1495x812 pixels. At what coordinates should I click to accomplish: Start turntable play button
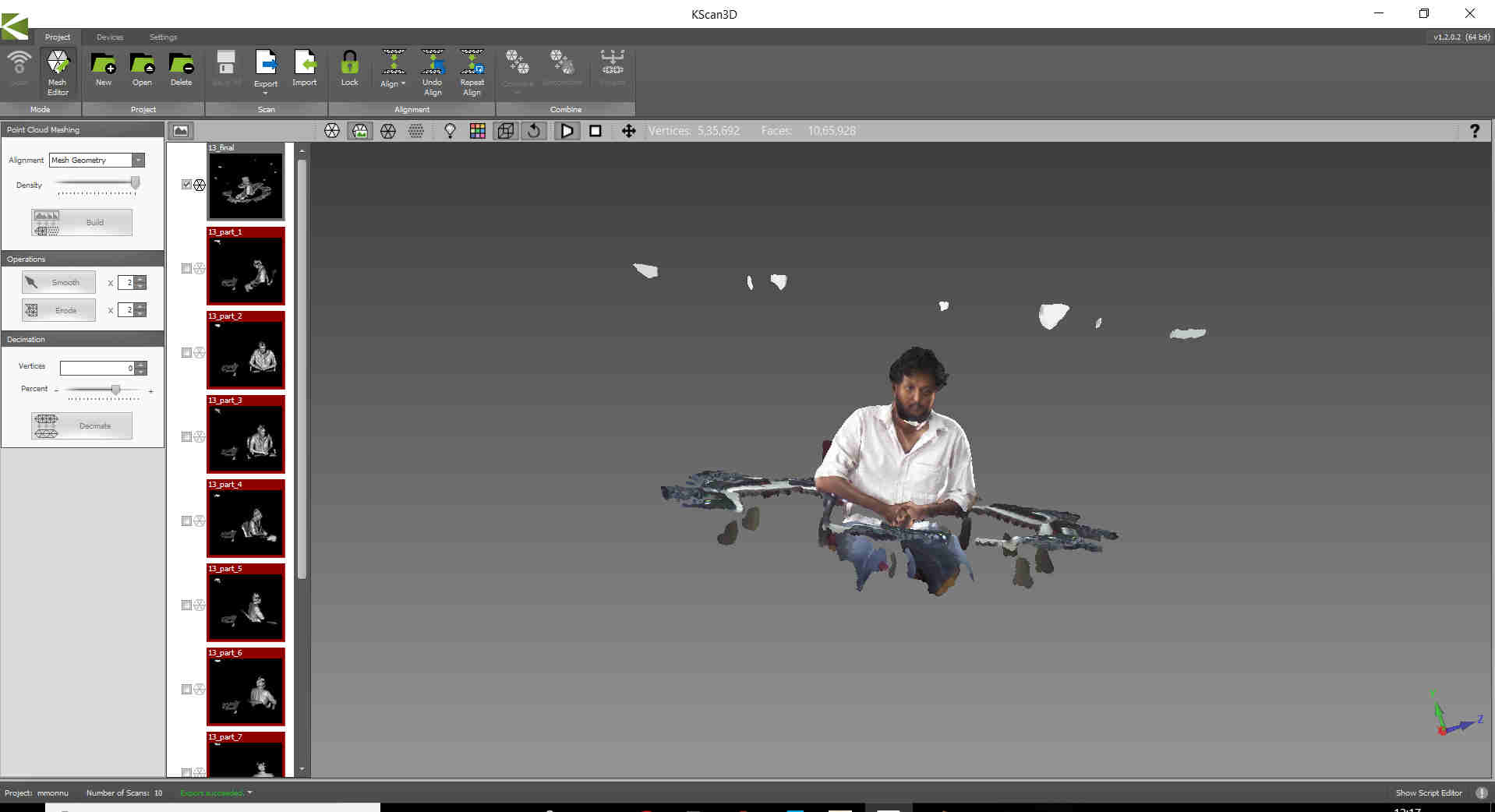567,131
